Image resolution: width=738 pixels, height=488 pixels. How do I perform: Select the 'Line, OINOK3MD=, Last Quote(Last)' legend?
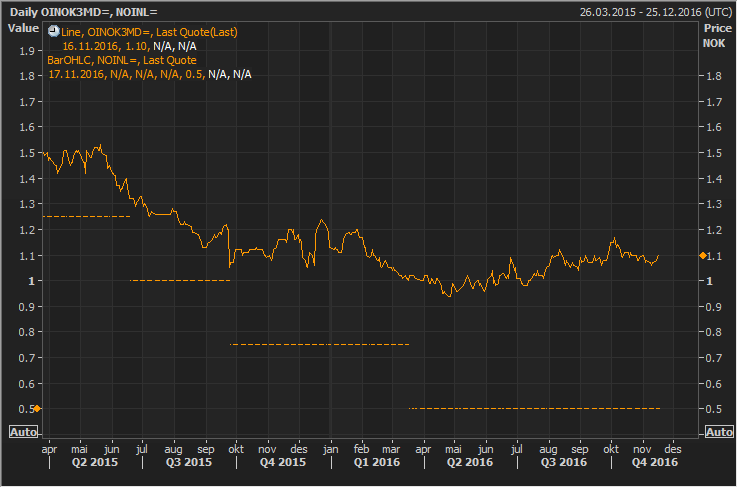point(149,32)
